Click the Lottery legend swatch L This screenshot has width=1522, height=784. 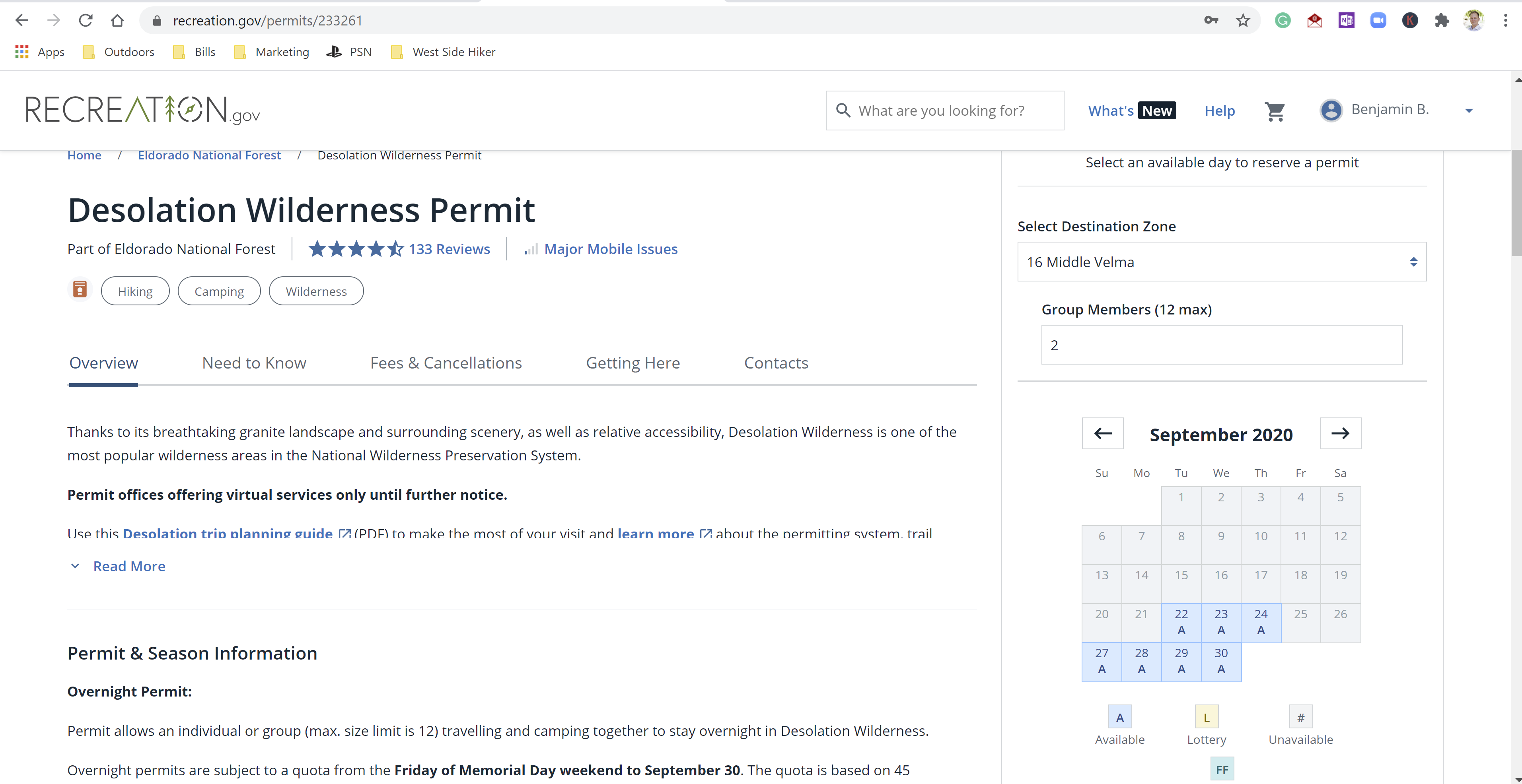tap(1207, 717)
